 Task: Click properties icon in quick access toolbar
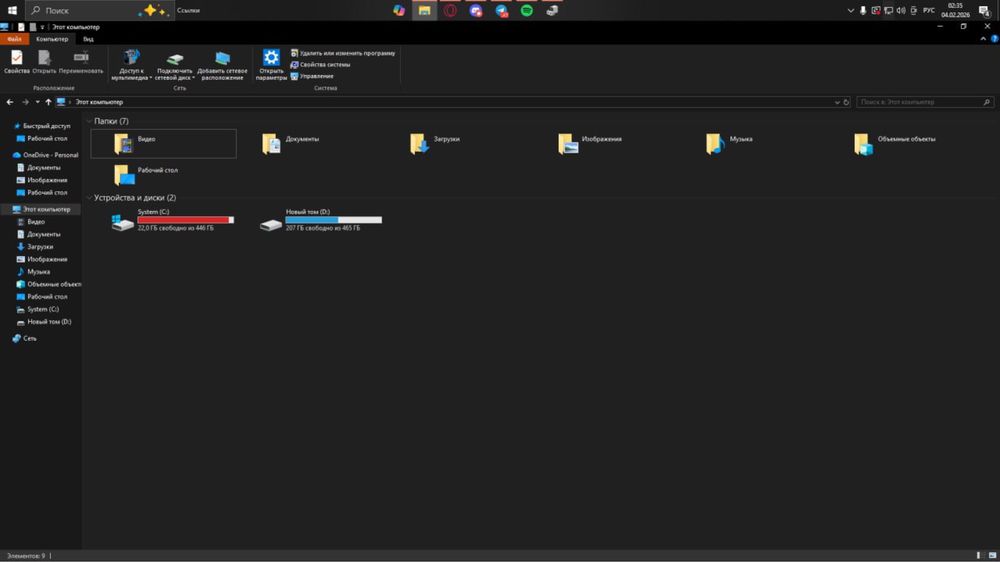click(21, 27)
